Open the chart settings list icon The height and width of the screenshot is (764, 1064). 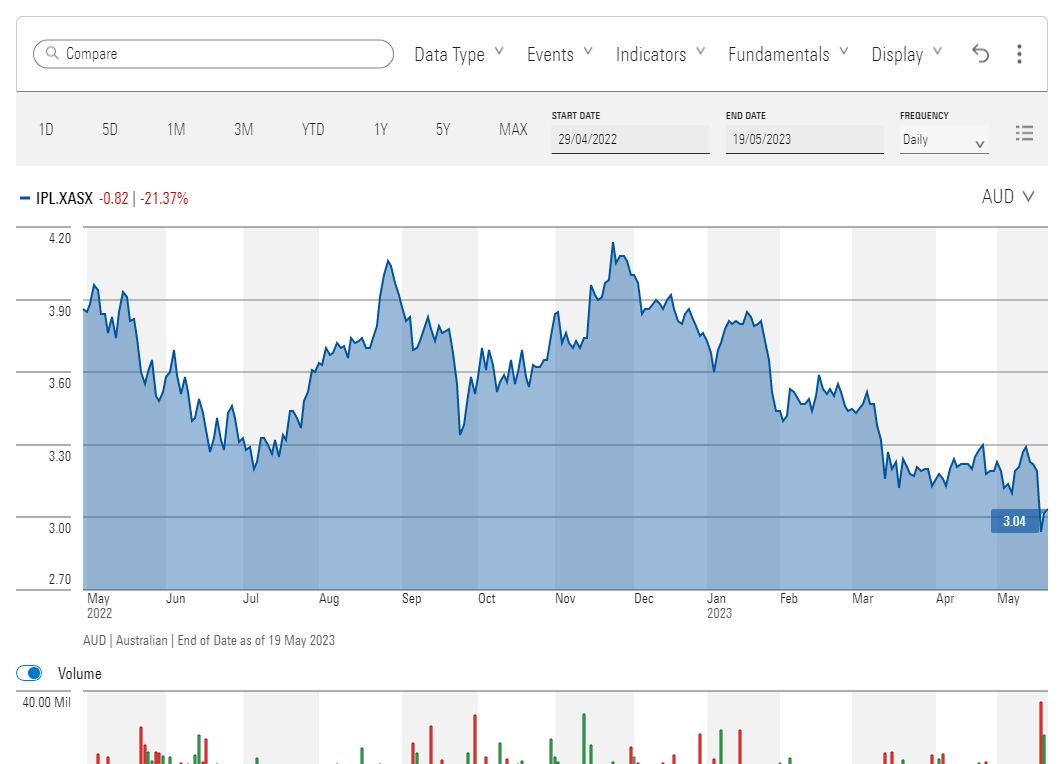coord(1024,132)
